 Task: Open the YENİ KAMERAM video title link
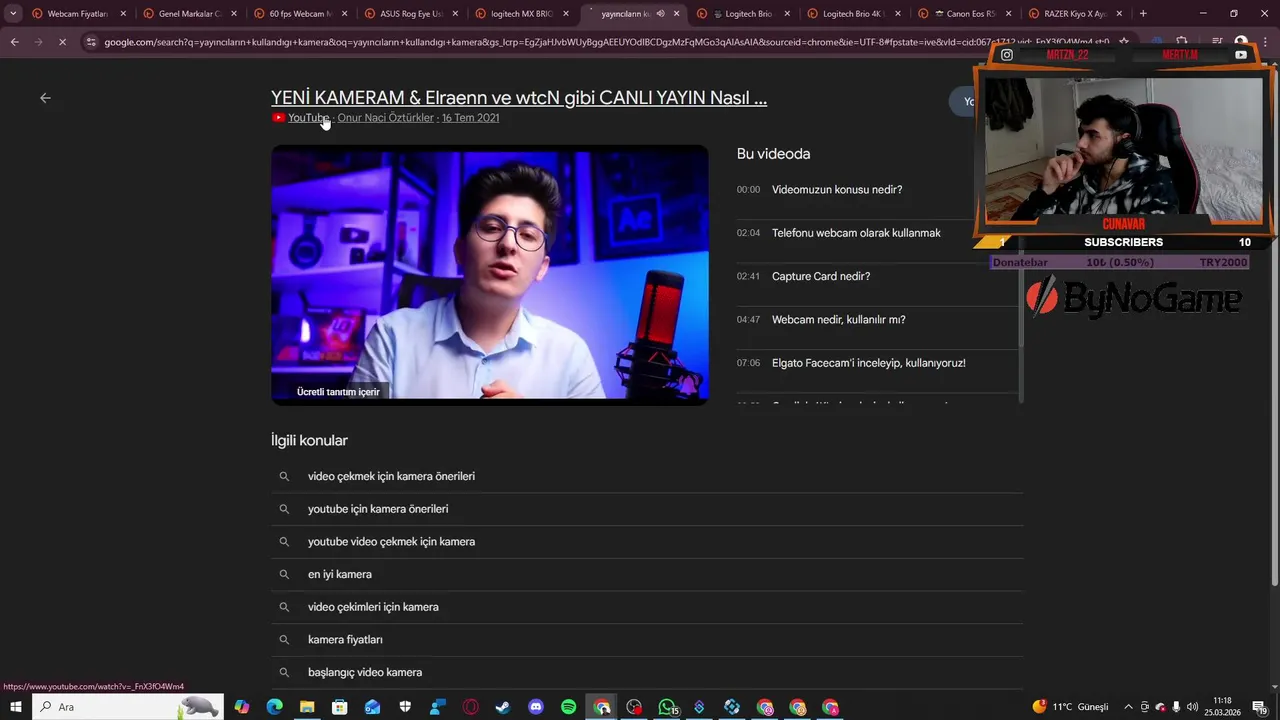coord(519,98)
